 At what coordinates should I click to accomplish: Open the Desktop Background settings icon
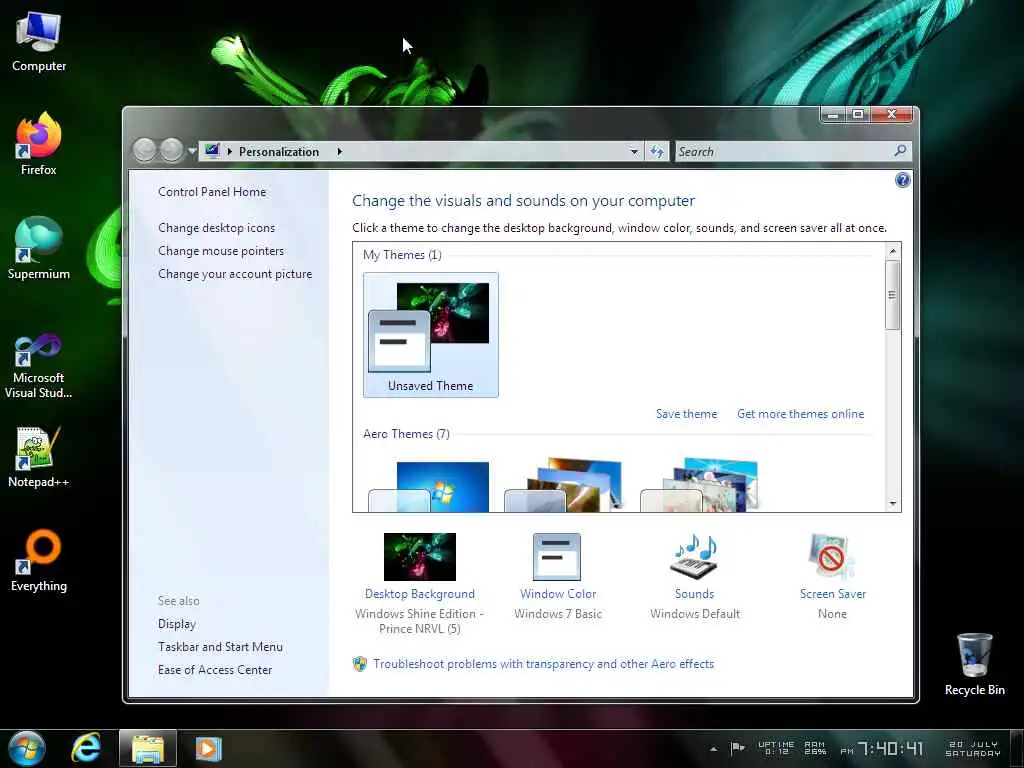coord(420,557)
